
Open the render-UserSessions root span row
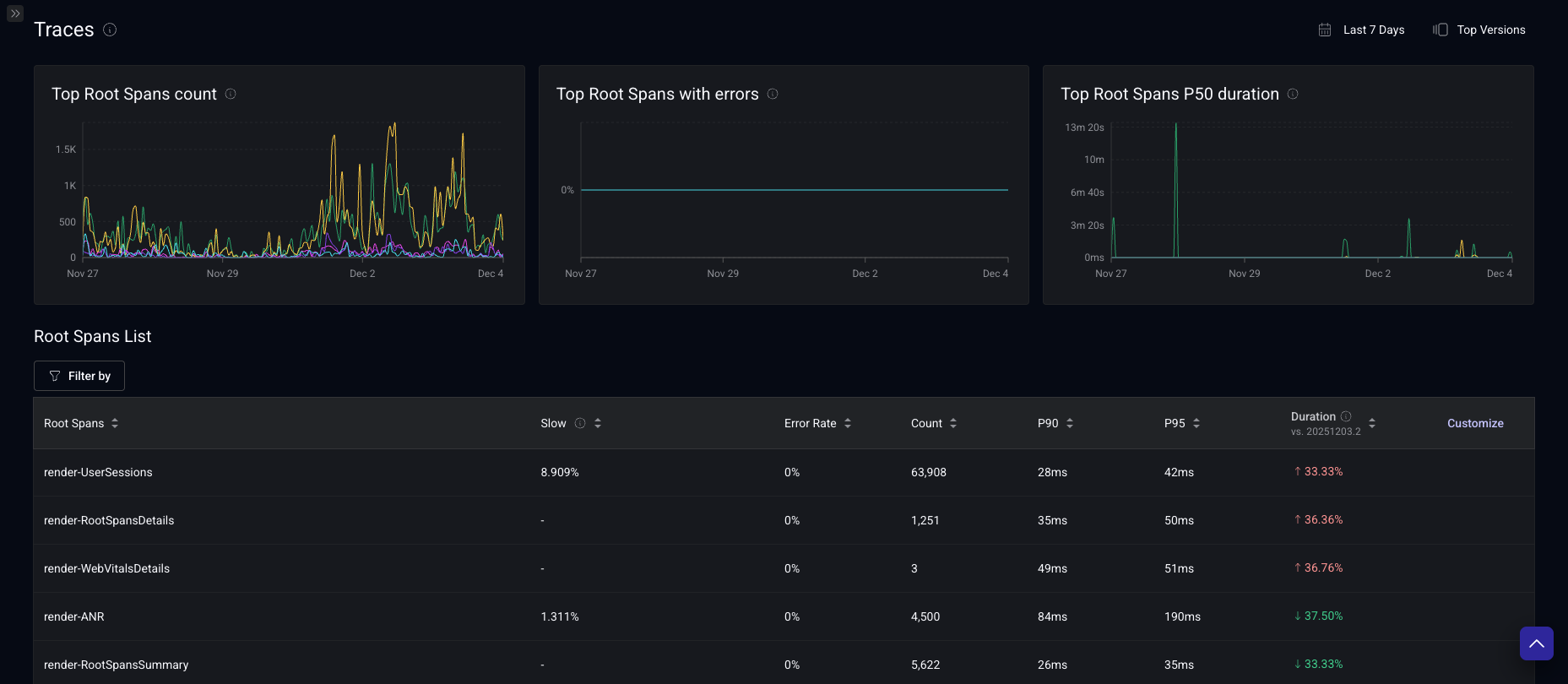98,472
